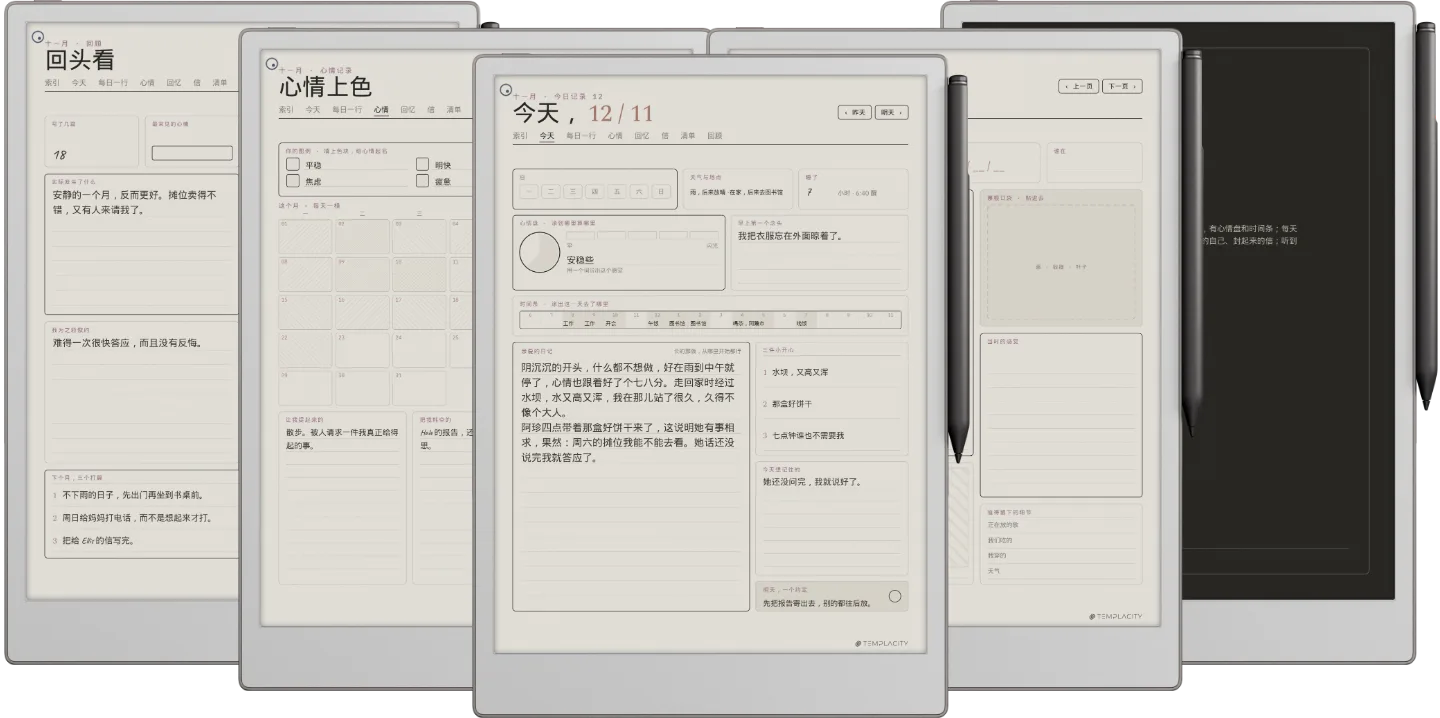
Task: Tap the circle icon above 回头看 title
Action: pos(38,39)
